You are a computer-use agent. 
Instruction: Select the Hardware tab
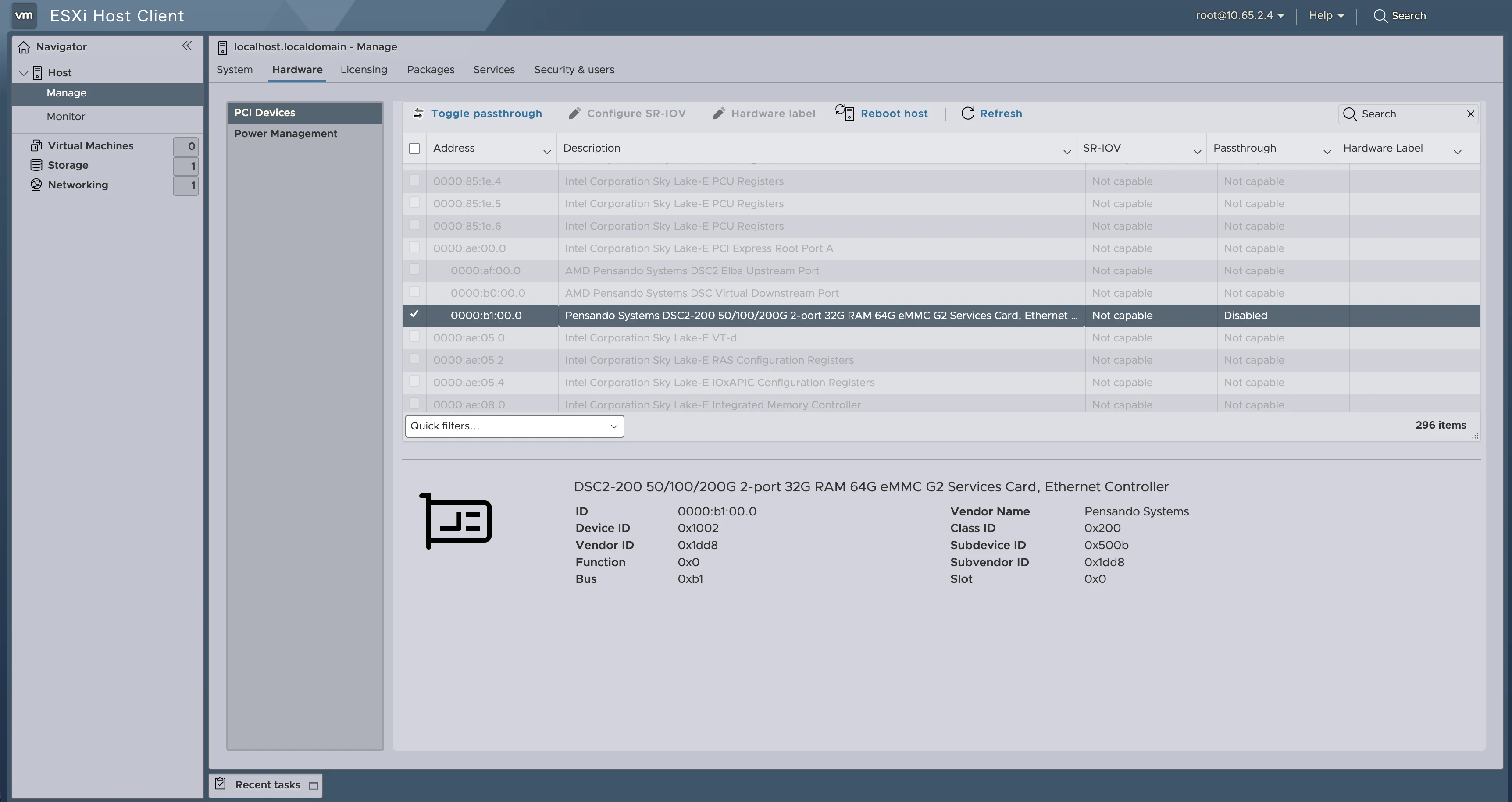[x=297, y=70]
